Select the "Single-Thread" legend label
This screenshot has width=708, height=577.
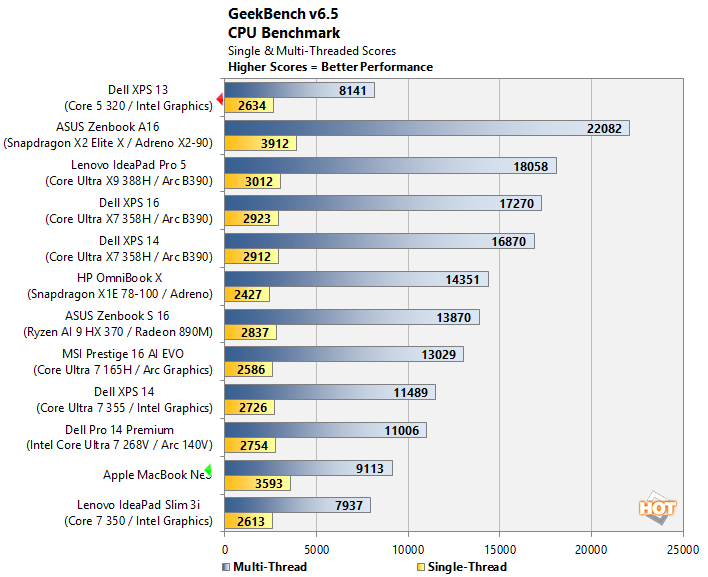[467, 567]
